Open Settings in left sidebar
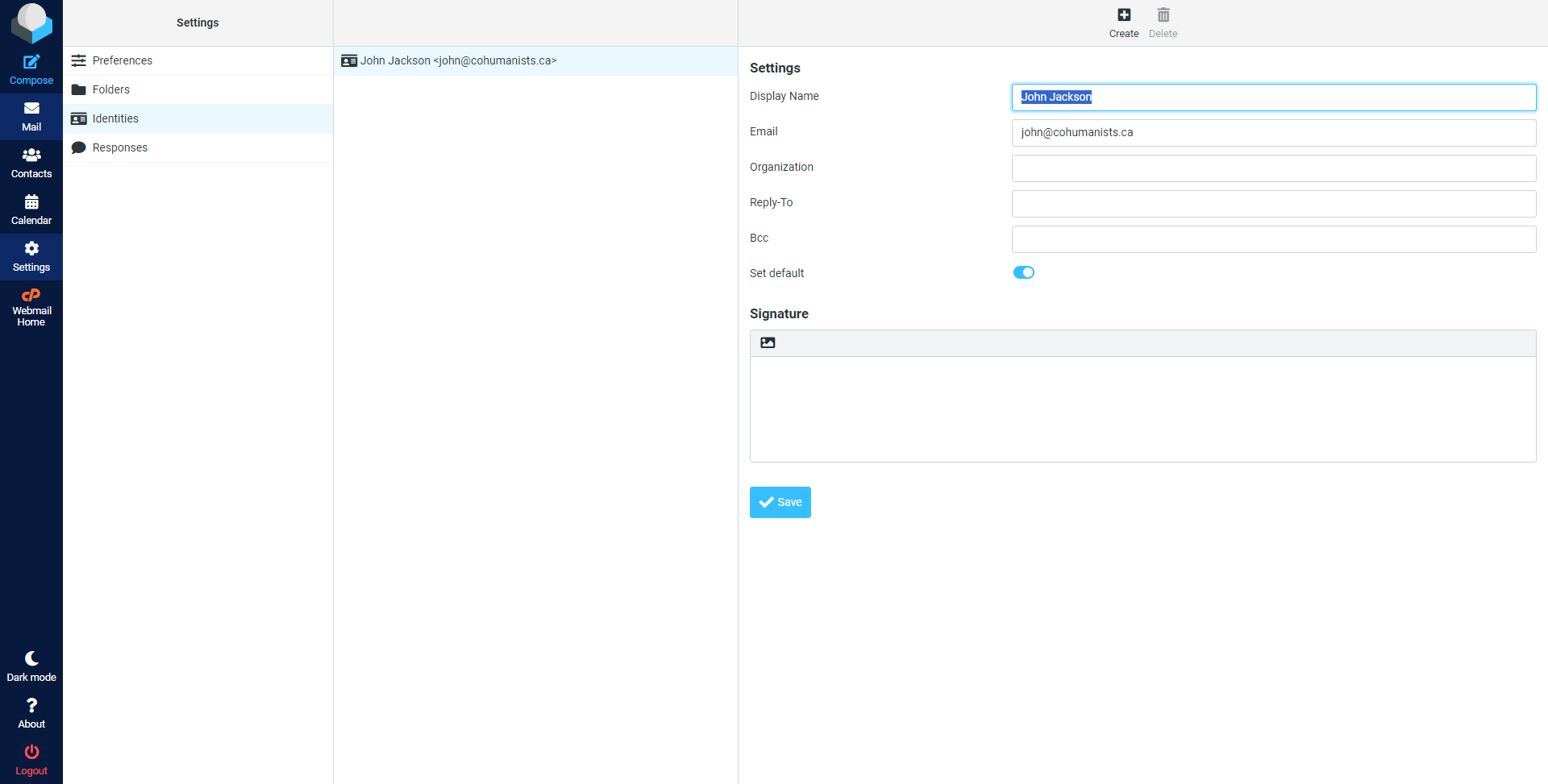Screen dimensions: 1548x784 tap(31, 257)
